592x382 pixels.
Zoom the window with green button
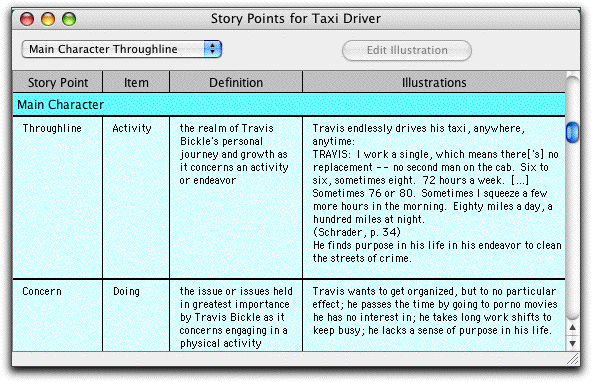pos(69,18)
